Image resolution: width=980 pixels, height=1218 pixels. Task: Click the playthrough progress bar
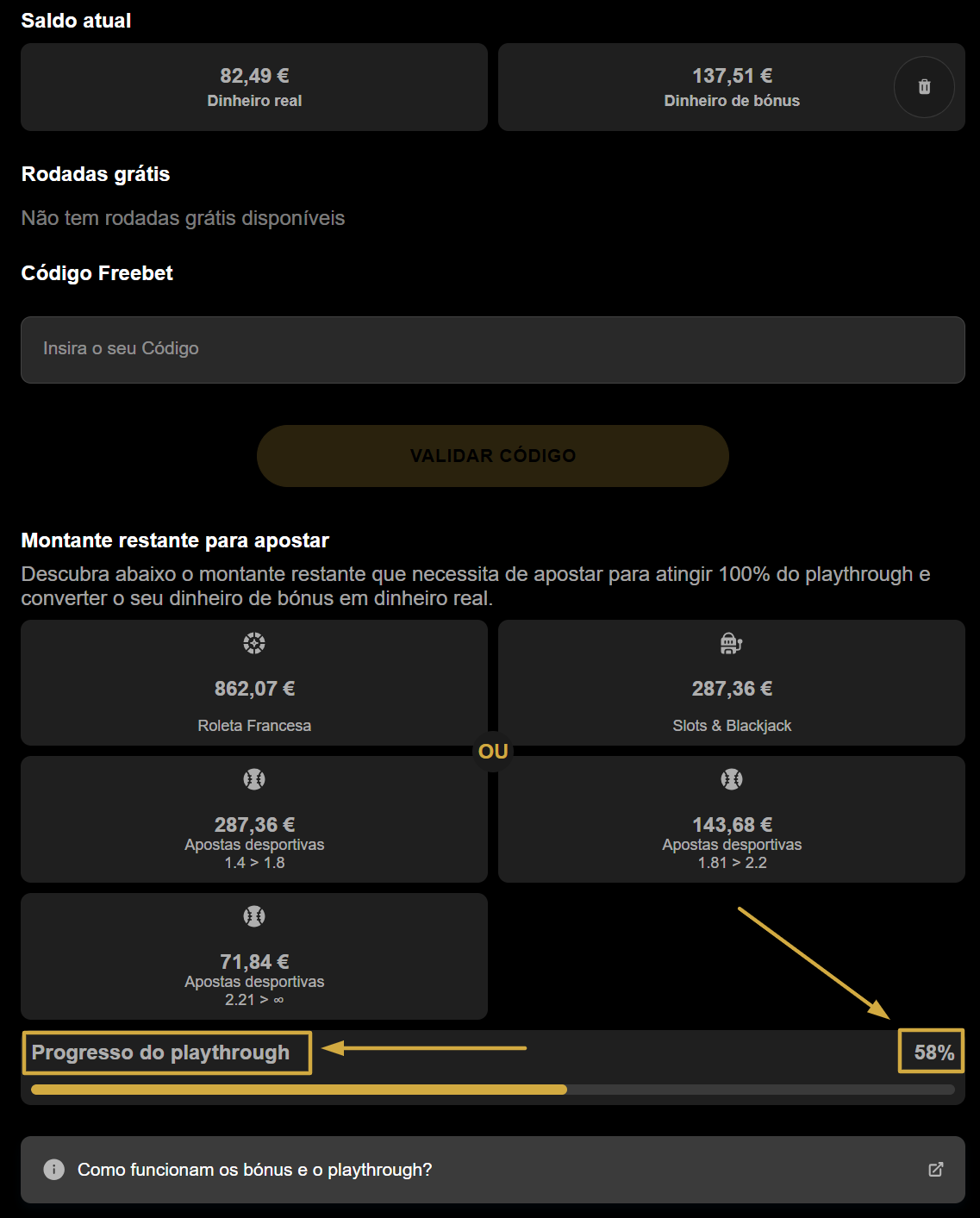click(492, 1090)
